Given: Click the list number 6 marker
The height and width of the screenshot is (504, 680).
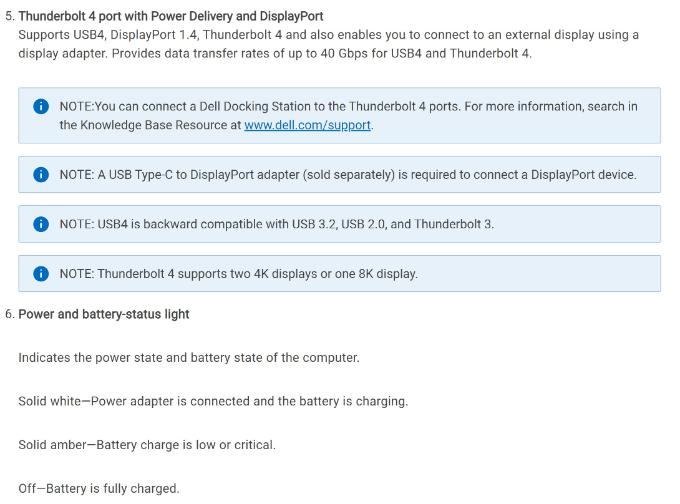Looking at the screenshot, I should click(x=9, y=314).
